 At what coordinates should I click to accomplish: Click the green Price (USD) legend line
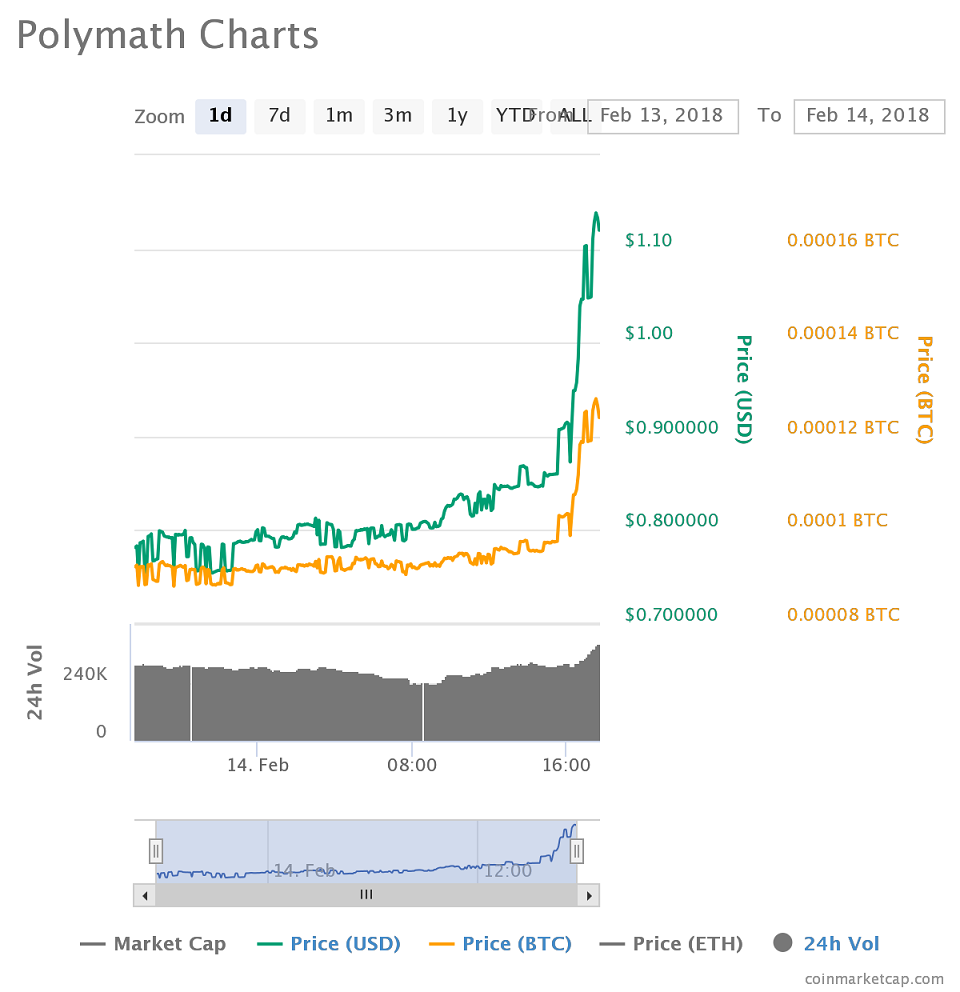(x=270, y=944)
